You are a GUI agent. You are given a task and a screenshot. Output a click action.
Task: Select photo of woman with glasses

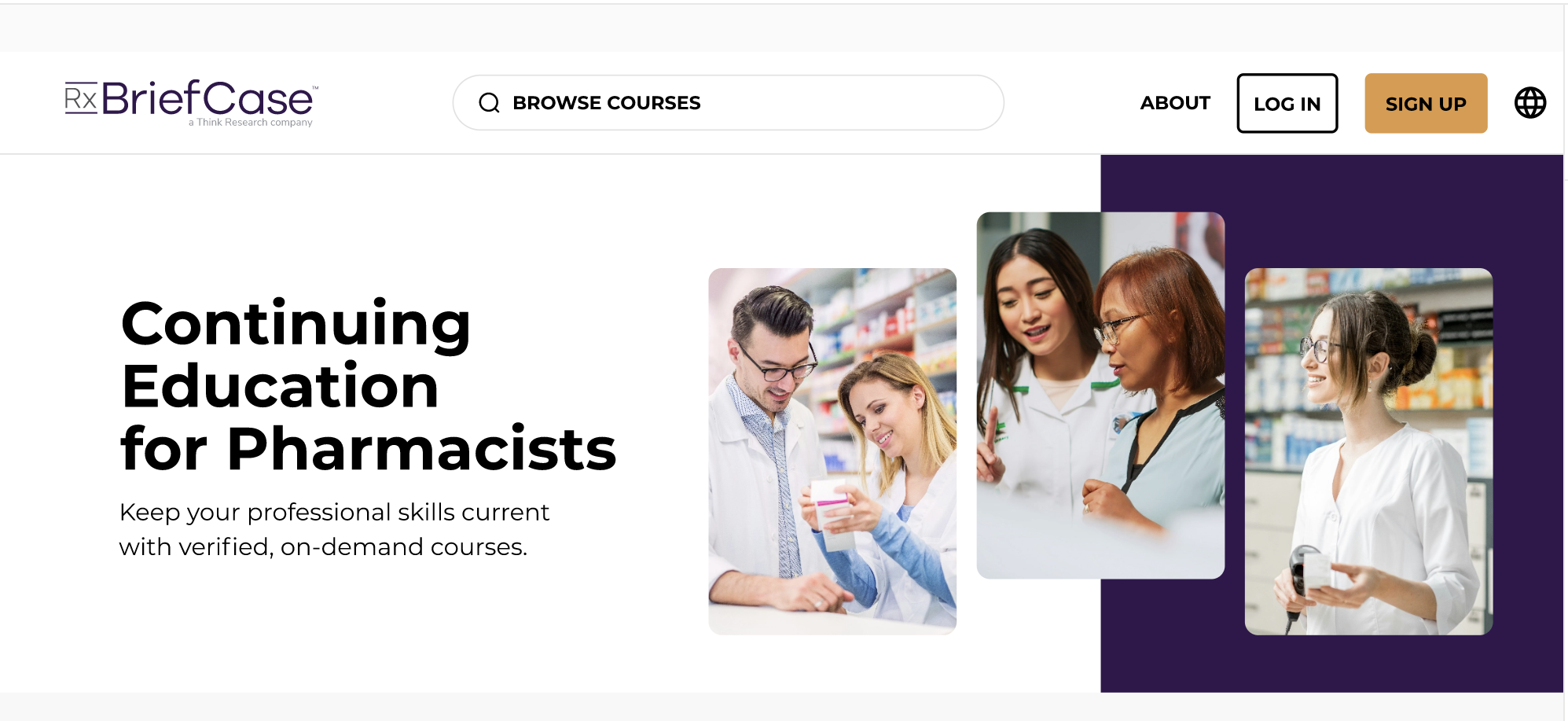(x=1368, y=451)
